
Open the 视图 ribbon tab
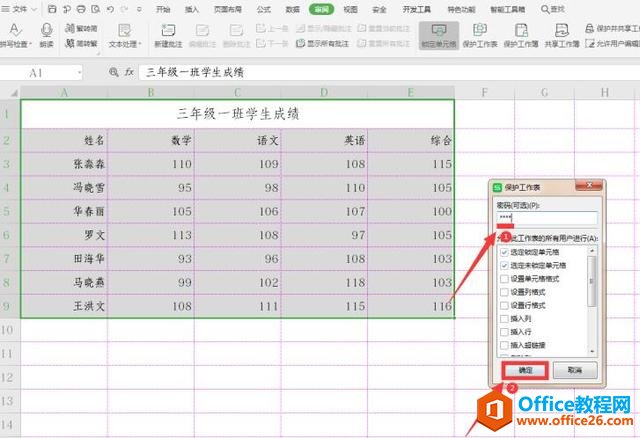coord(350,9)
